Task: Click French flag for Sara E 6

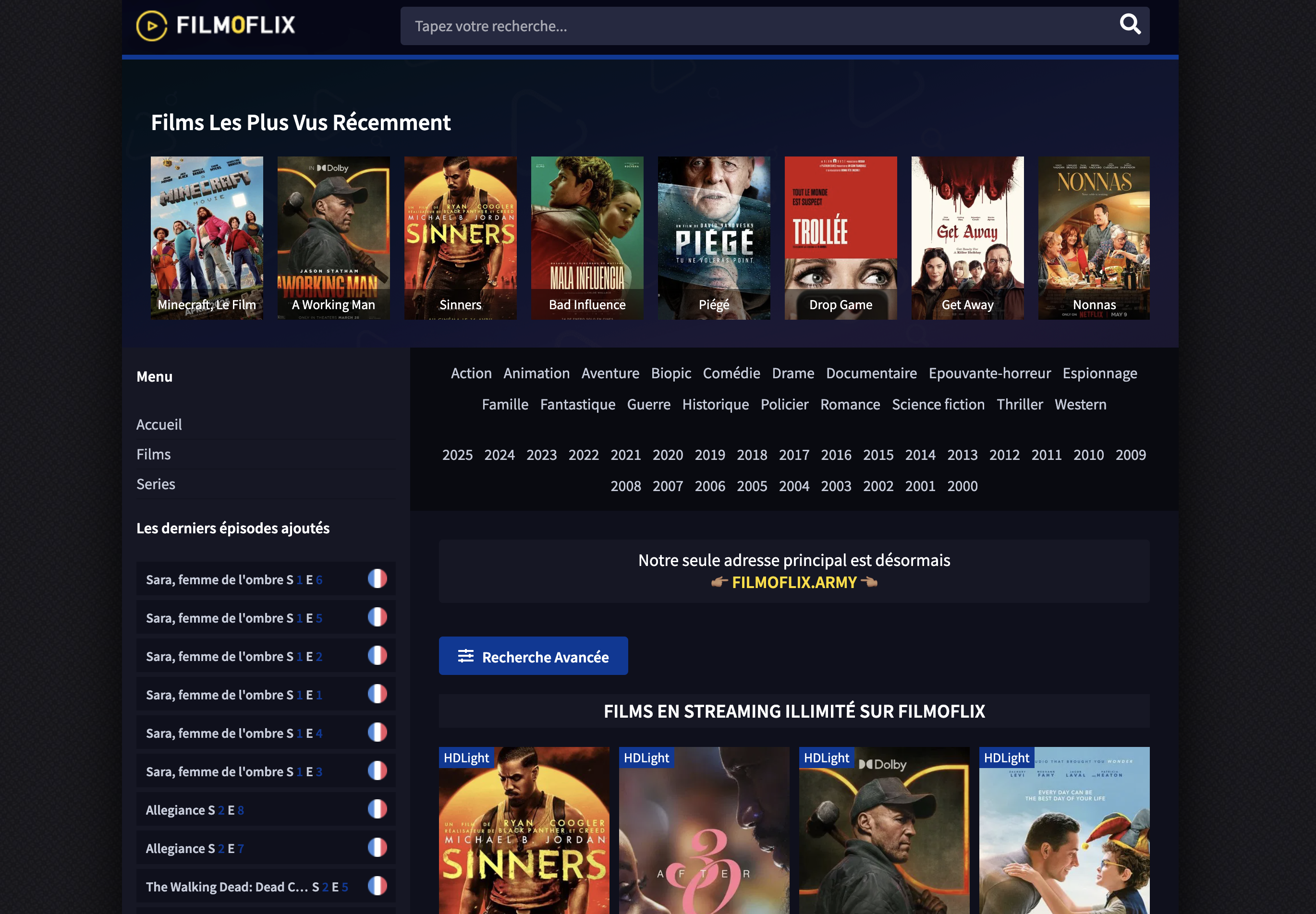Action: tap(377, 578)
